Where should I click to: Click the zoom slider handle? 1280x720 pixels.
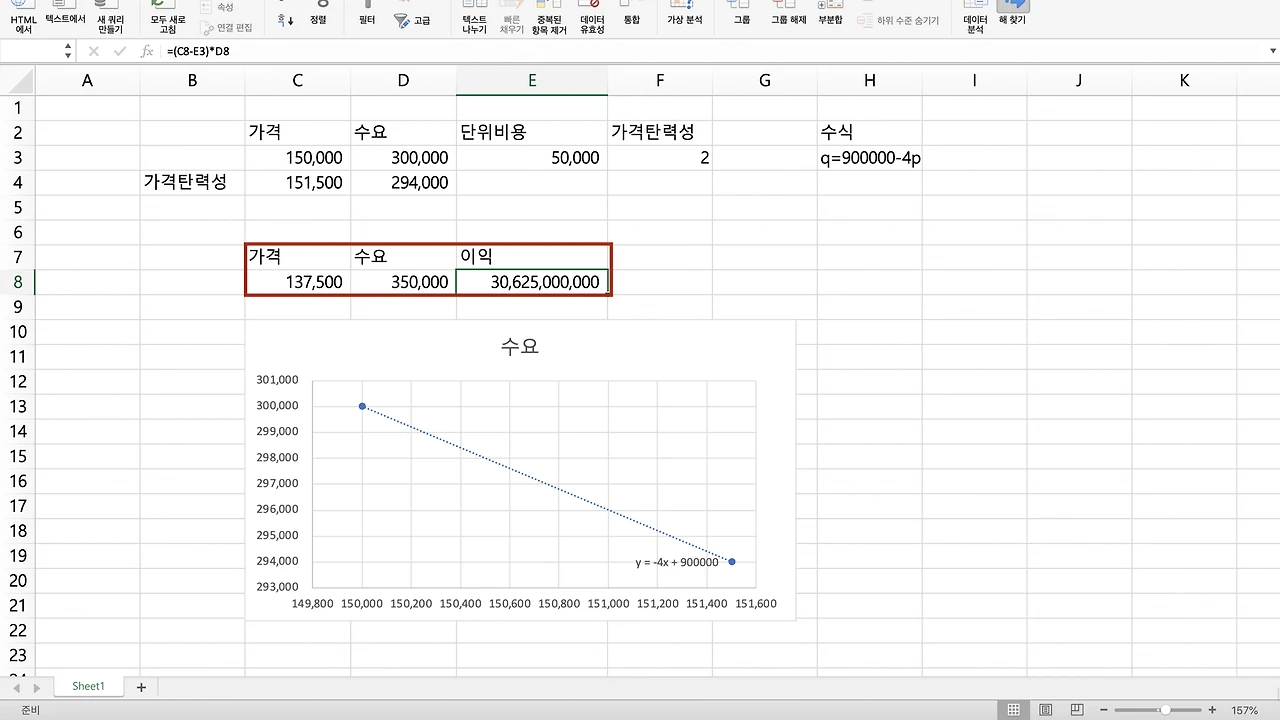coord(1165,710)
